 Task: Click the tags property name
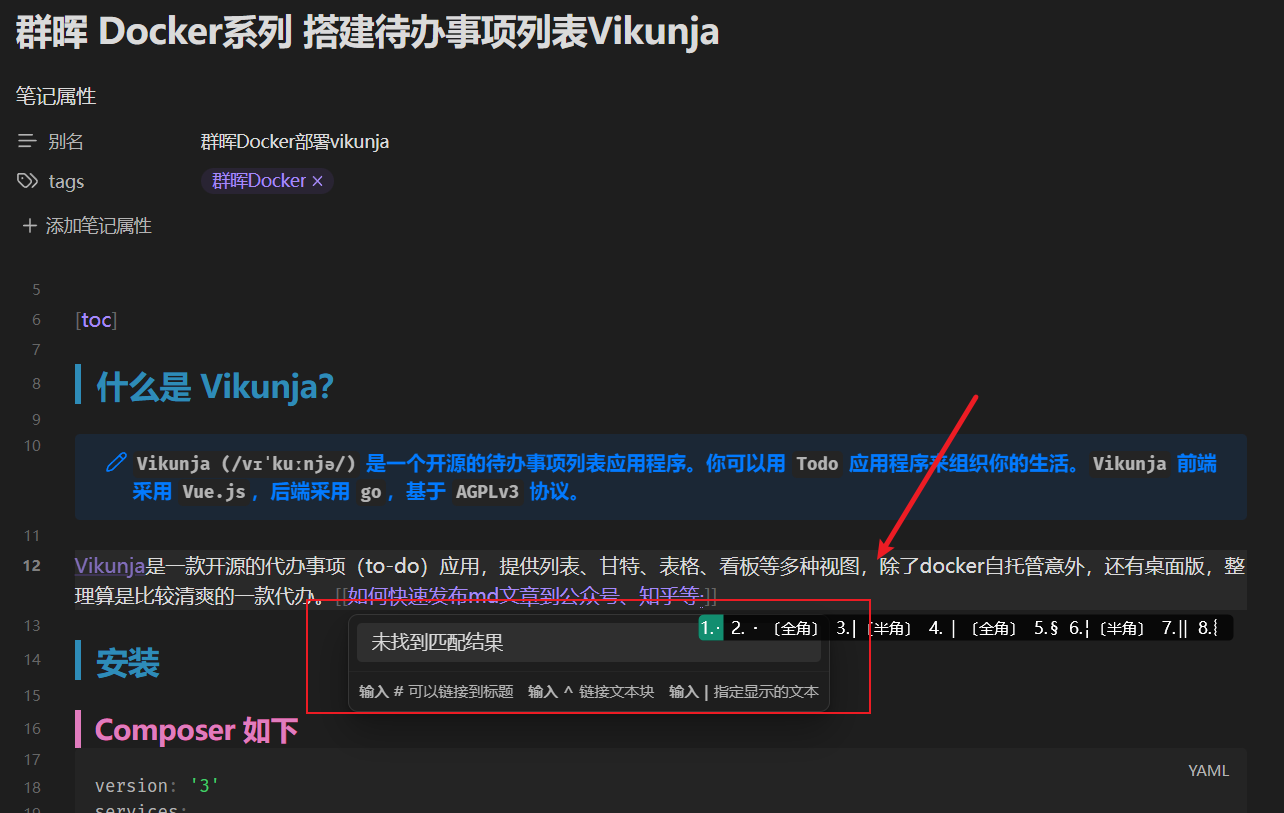66,181
